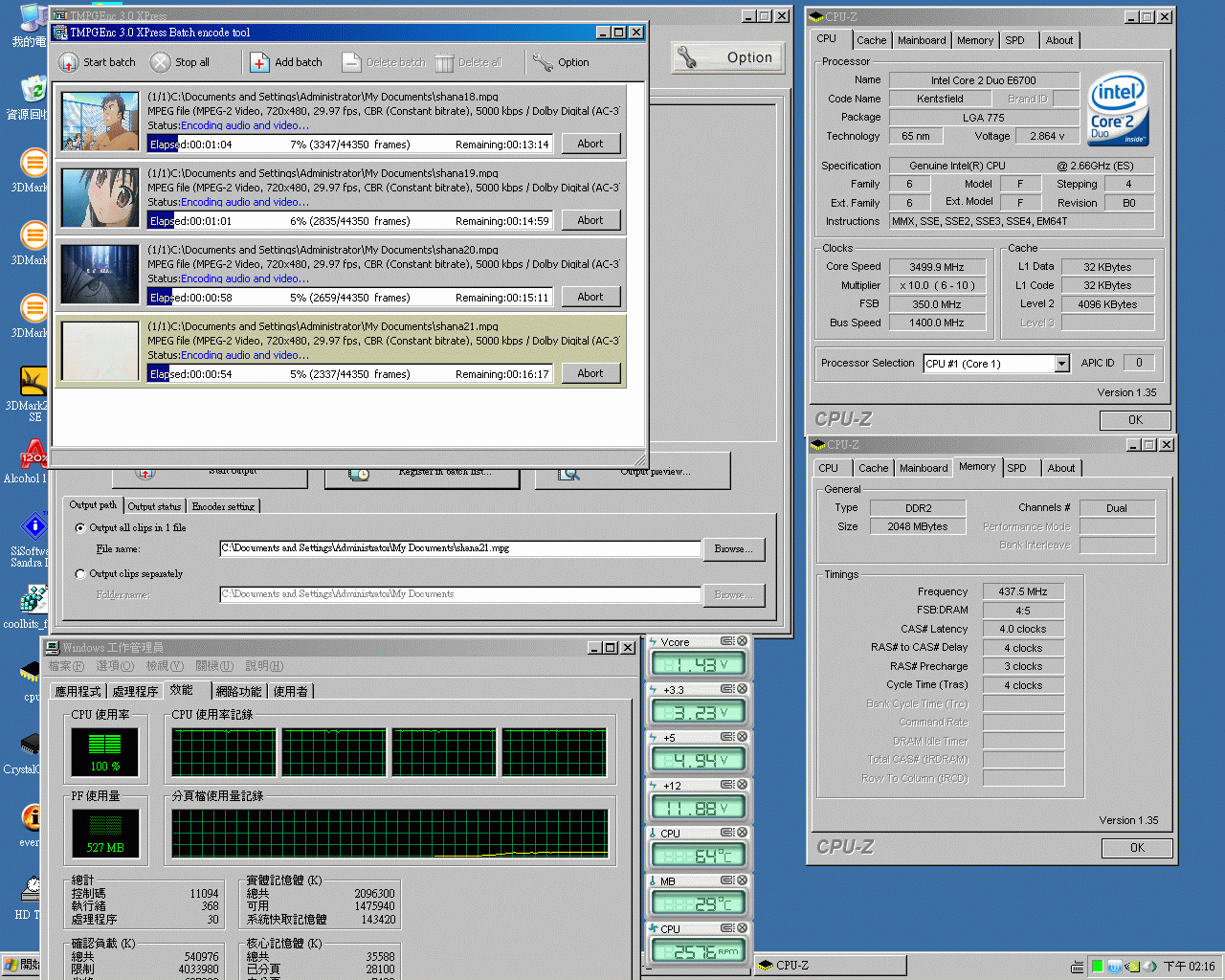
Task: Open settings of the MB temperature widget
Action: pyautogui.click(x=727, y=880)
